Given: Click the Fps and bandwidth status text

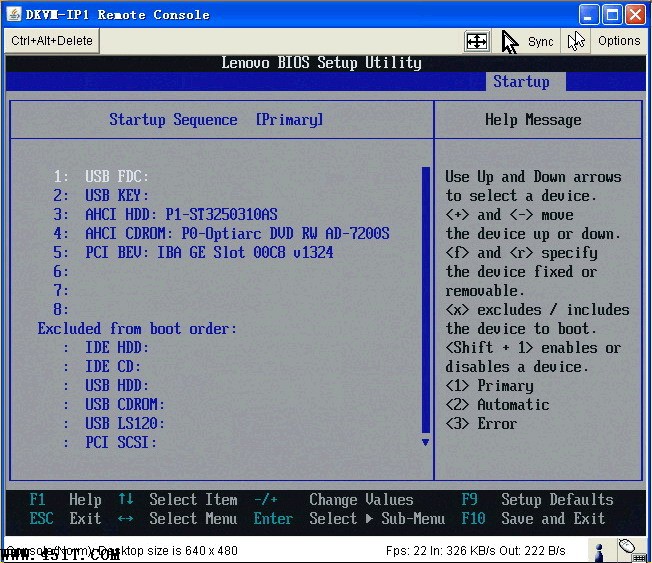Looking at the screenshot, I should click(475, 551).
